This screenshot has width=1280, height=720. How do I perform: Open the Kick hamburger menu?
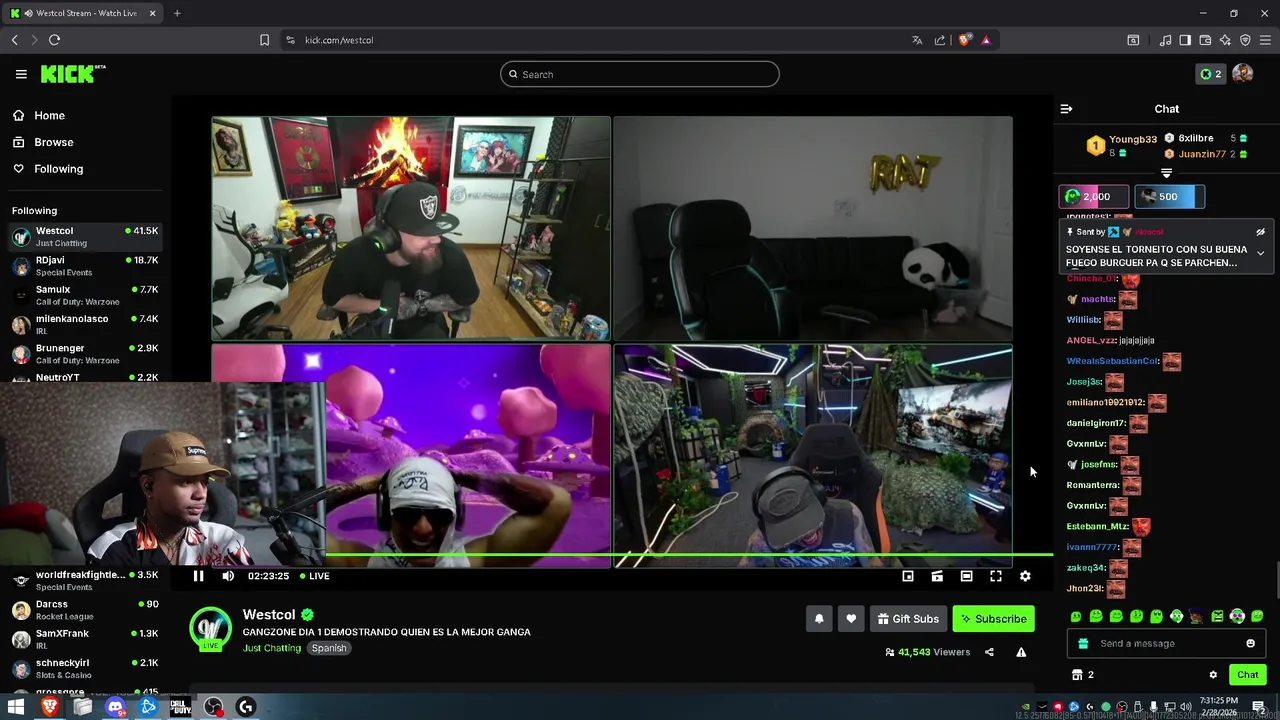click(21, 74)
